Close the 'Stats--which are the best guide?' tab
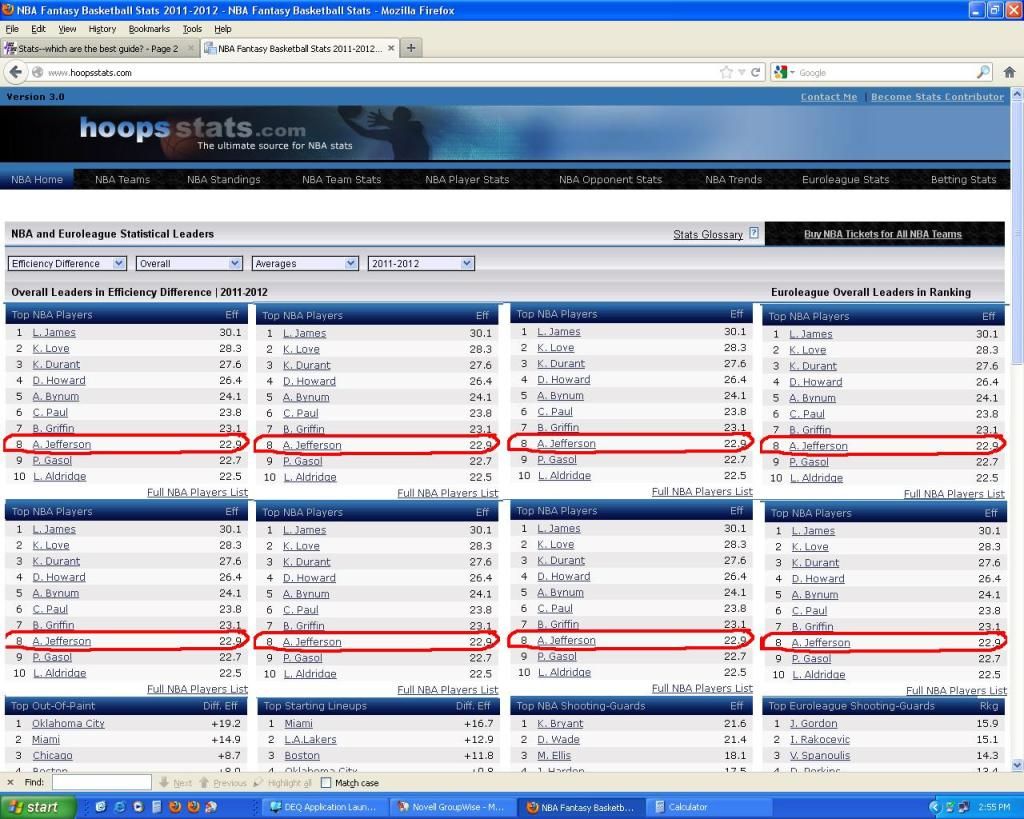The height and width of the screenshot is (819, 1024). tap(191, 48)
